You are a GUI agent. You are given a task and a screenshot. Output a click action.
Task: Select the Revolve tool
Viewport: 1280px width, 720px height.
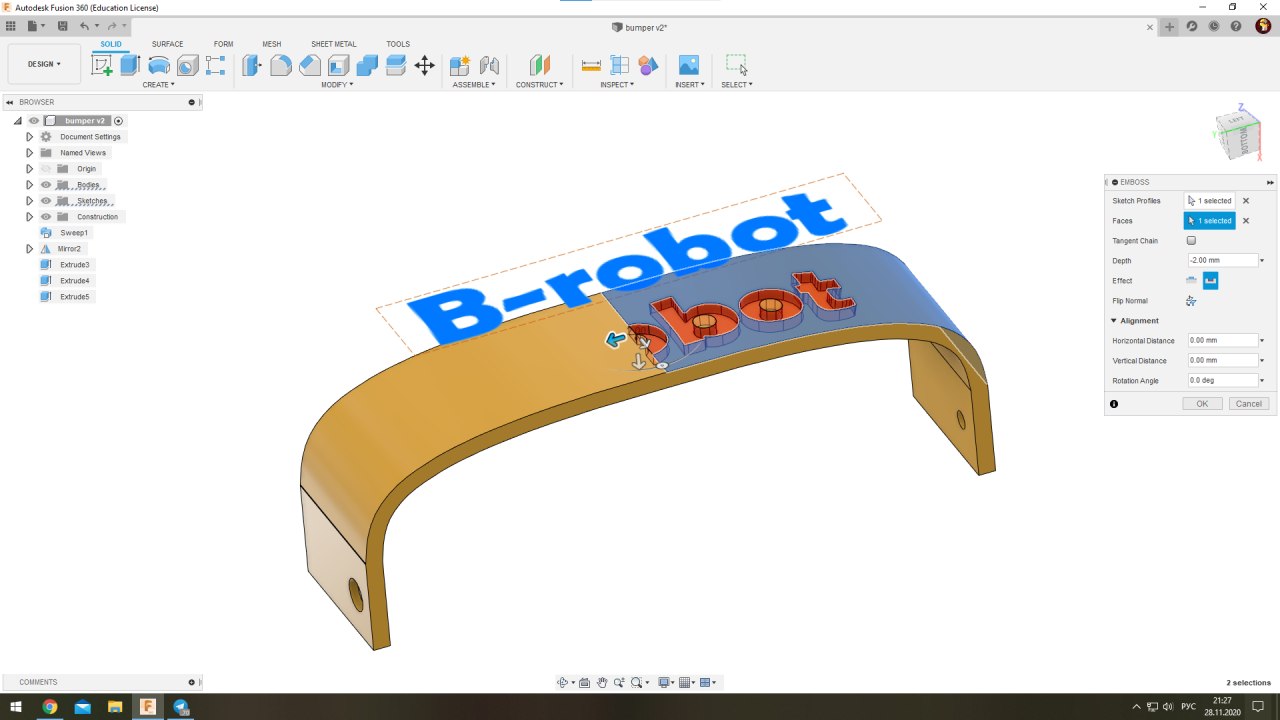(x=158, y=66)
